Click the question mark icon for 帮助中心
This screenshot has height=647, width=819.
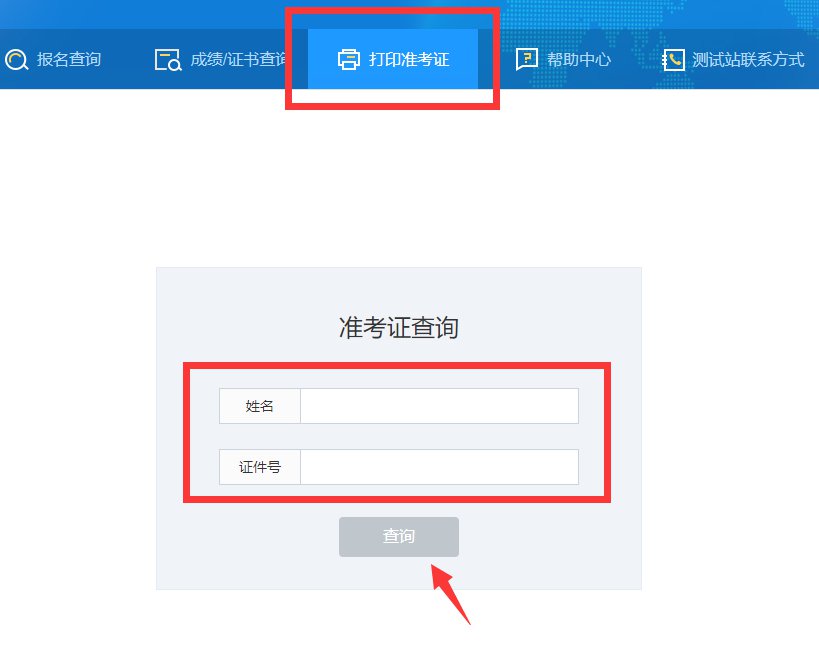[526, 59]
